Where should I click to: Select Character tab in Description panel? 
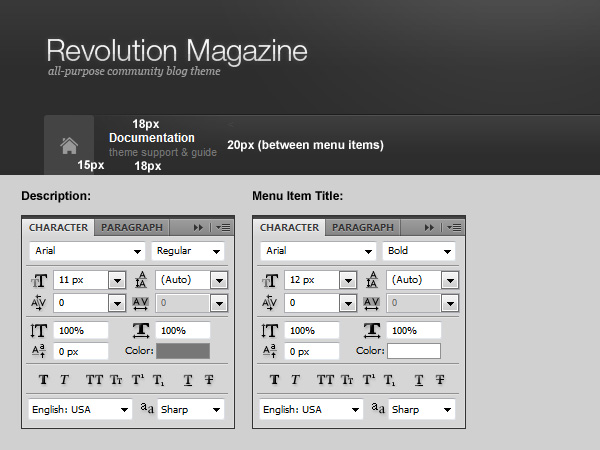tap(59, 228)
